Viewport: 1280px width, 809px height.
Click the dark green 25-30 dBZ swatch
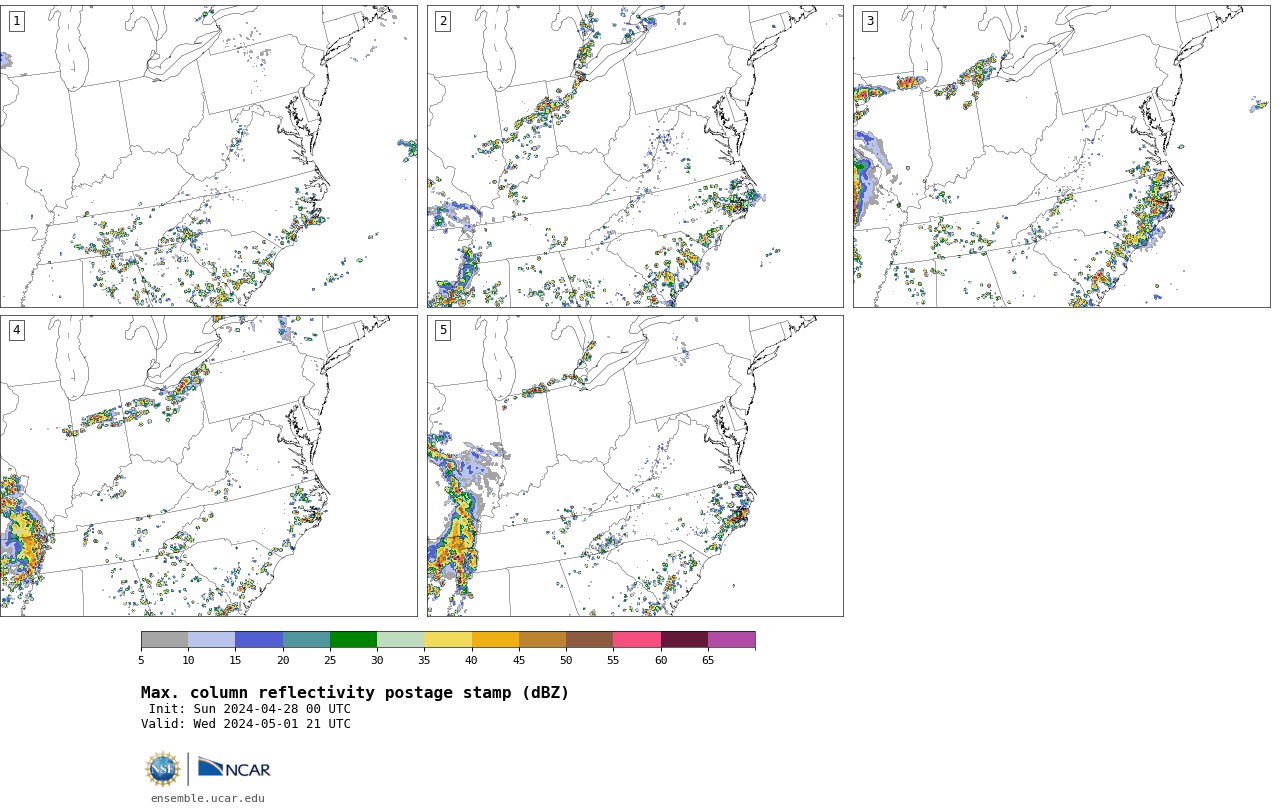pos(353,640)
